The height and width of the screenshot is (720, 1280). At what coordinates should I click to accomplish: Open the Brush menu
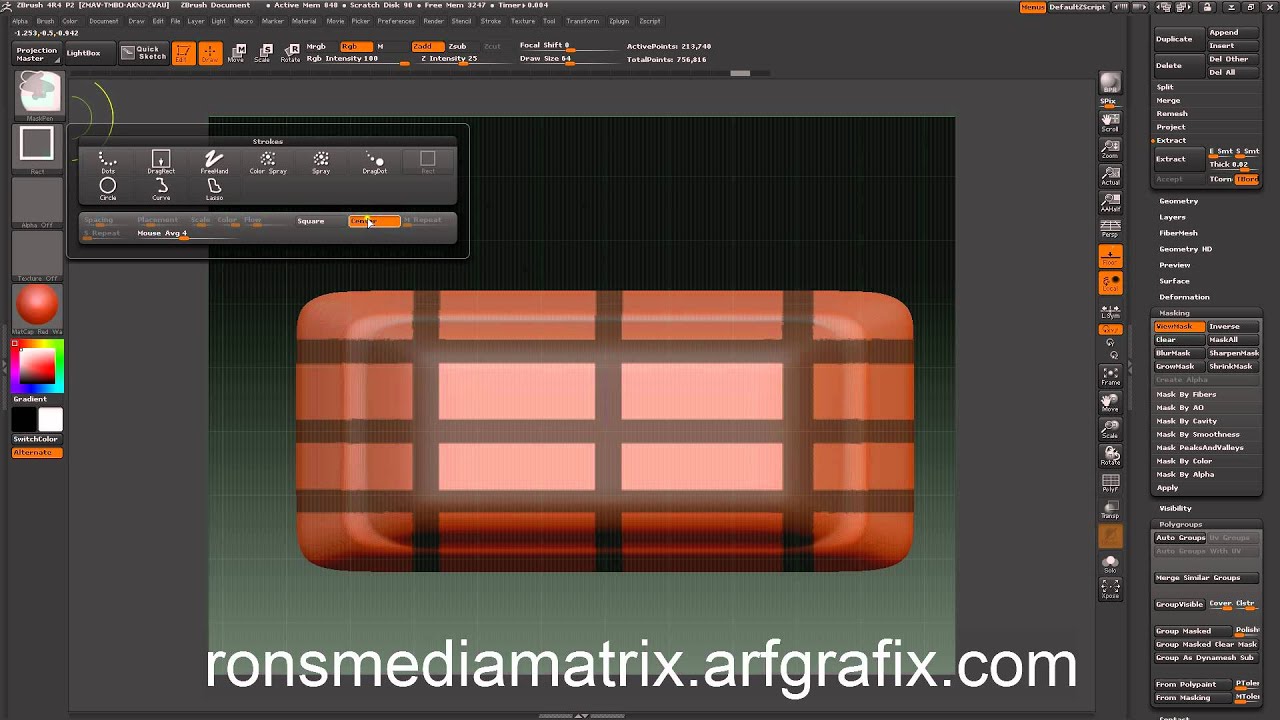[45, 21]
